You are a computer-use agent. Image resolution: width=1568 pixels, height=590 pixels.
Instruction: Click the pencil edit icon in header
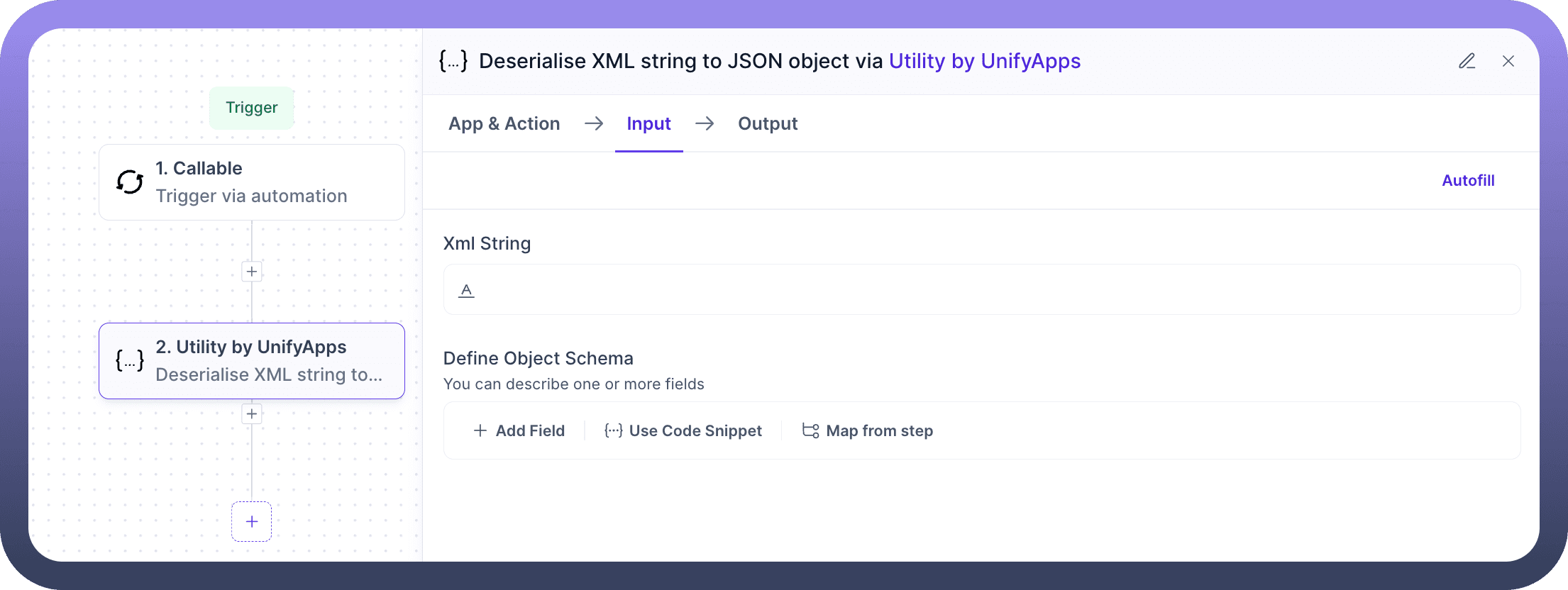point(1467,62)
